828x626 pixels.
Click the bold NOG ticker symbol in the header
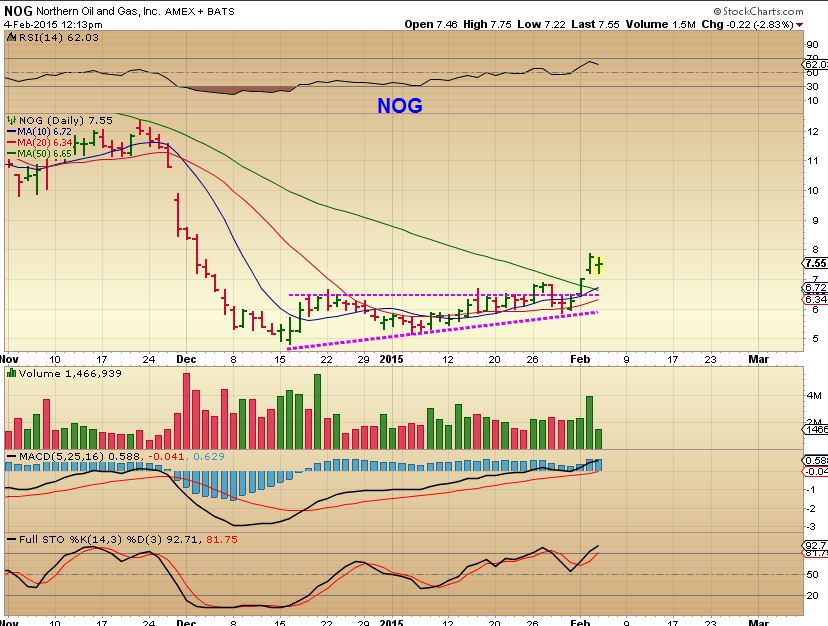click(18, 11)
